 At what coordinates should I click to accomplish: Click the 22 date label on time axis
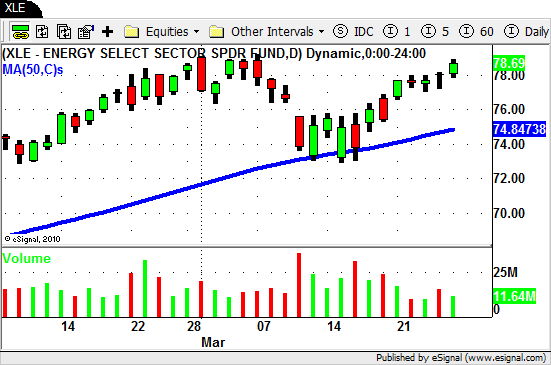pos(138,326)
